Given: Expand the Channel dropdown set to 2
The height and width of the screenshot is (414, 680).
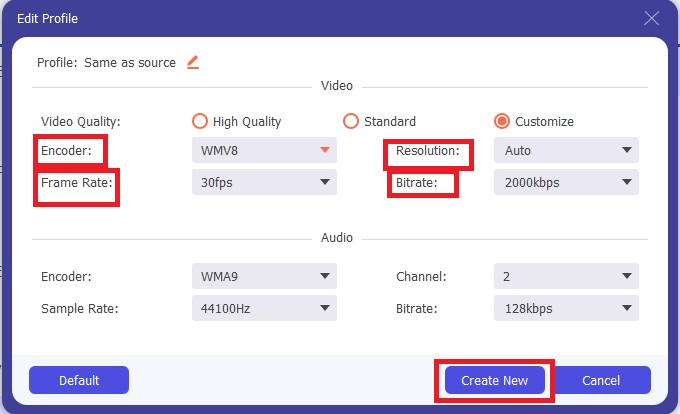Looking at the screenshot, I should (566, 275).
